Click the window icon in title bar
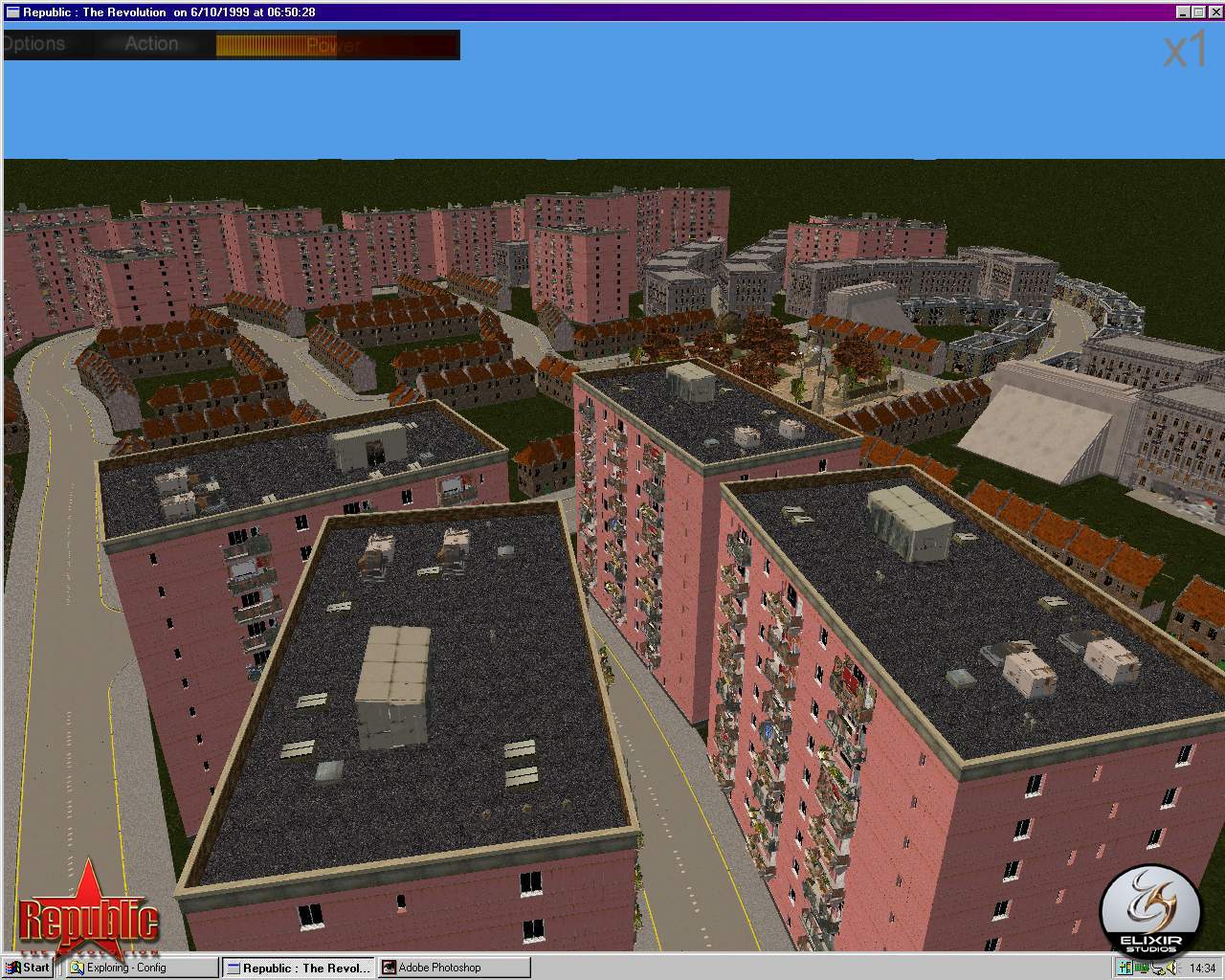This screenshot has width=1225, height=980. click(12, 12)
